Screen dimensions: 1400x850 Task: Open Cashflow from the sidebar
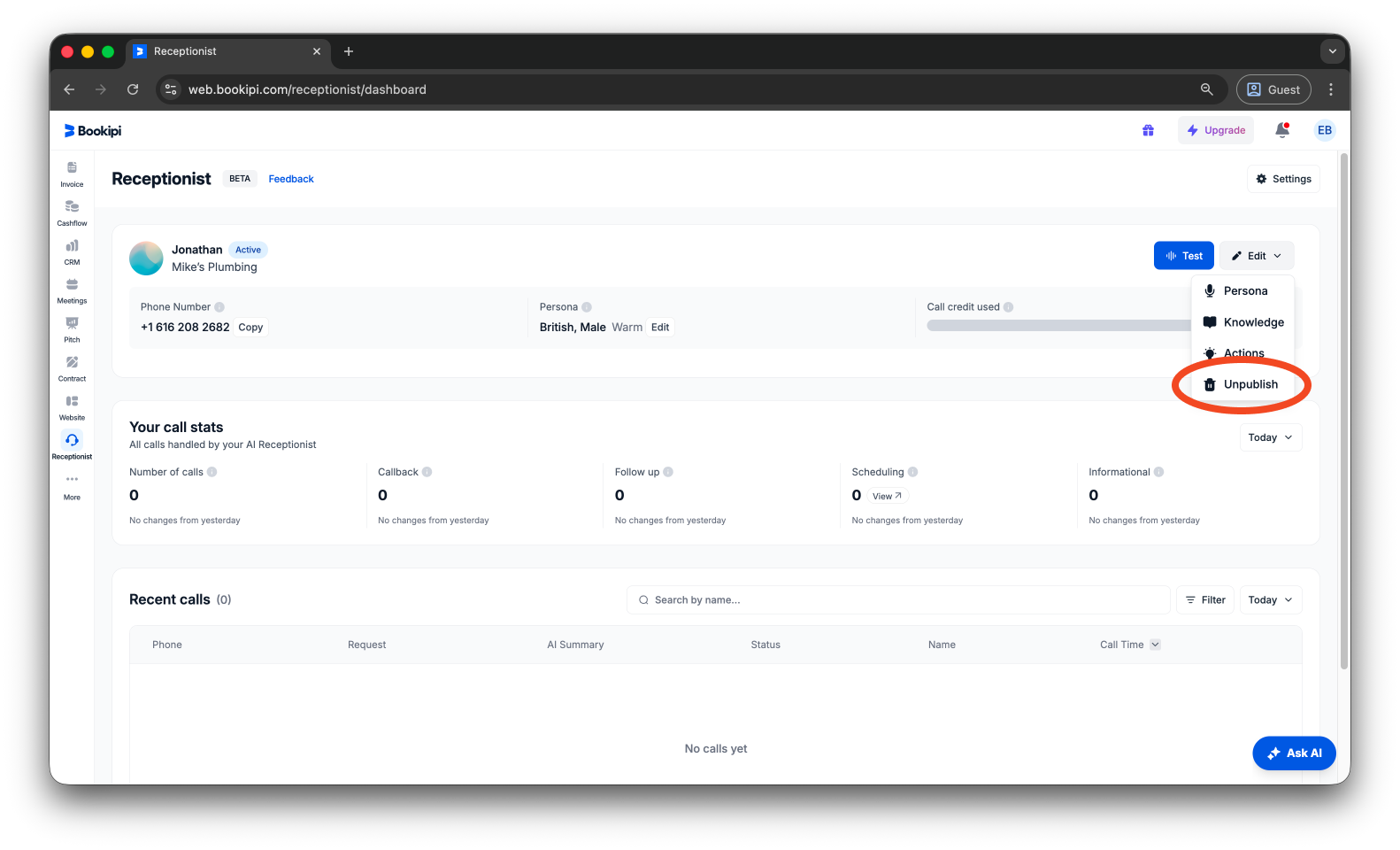click(72, 212)
